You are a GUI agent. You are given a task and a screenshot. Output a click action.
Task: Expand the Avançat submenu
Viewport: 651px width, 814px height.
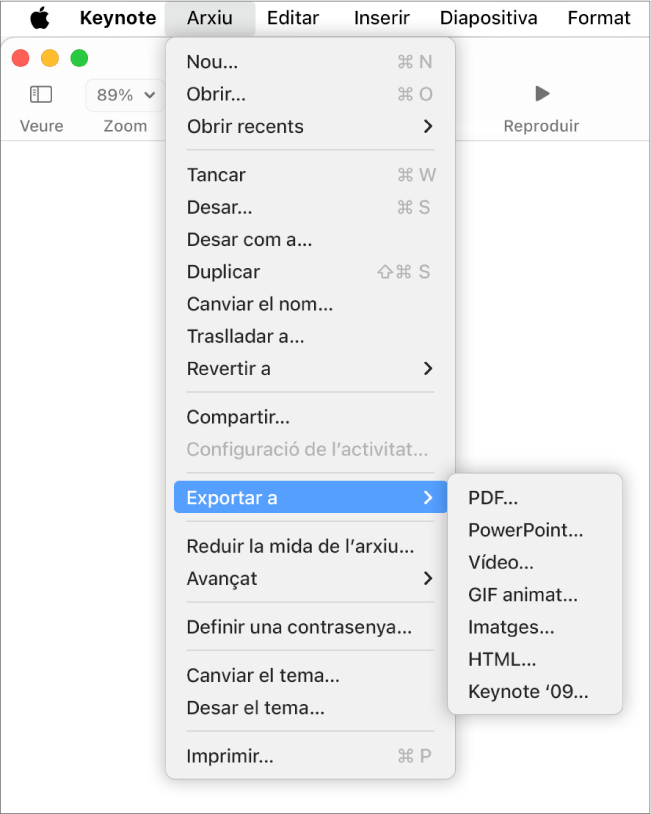pyautogui.click(x=310, y=578)
